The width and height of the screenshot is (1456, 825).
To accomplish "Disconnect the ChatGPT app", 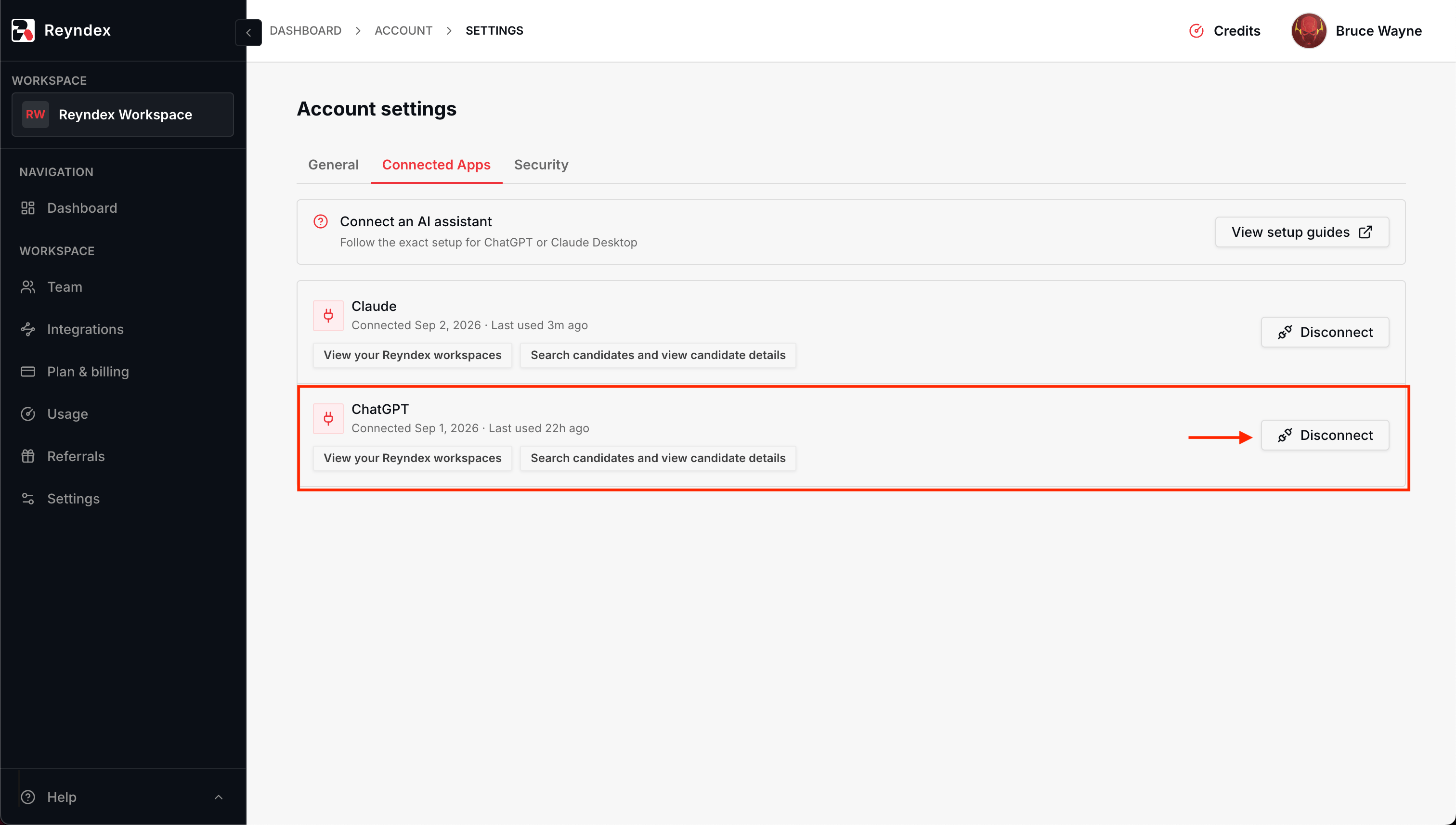I will coord(1325,435).
